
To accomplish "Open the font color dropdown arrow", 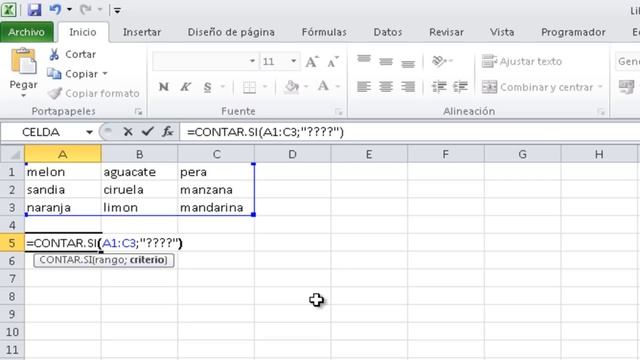I will pos(338,87).
